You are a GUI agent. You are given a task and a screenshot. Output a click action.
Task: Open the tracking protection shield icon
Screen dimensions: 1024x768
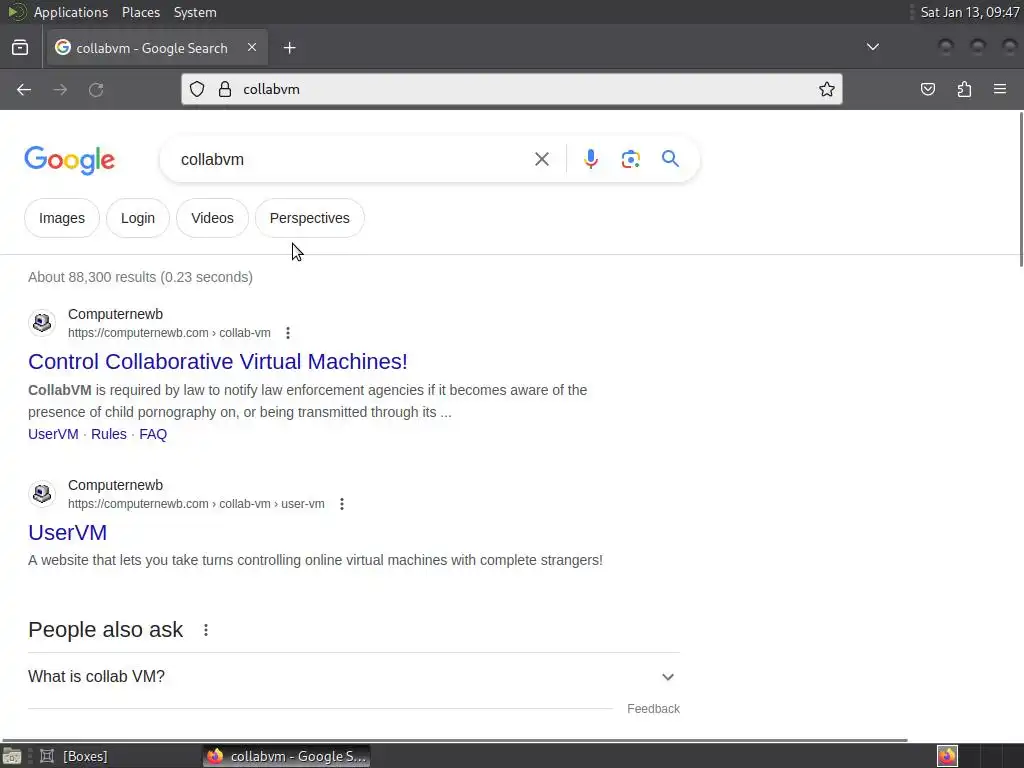[197, 89]
